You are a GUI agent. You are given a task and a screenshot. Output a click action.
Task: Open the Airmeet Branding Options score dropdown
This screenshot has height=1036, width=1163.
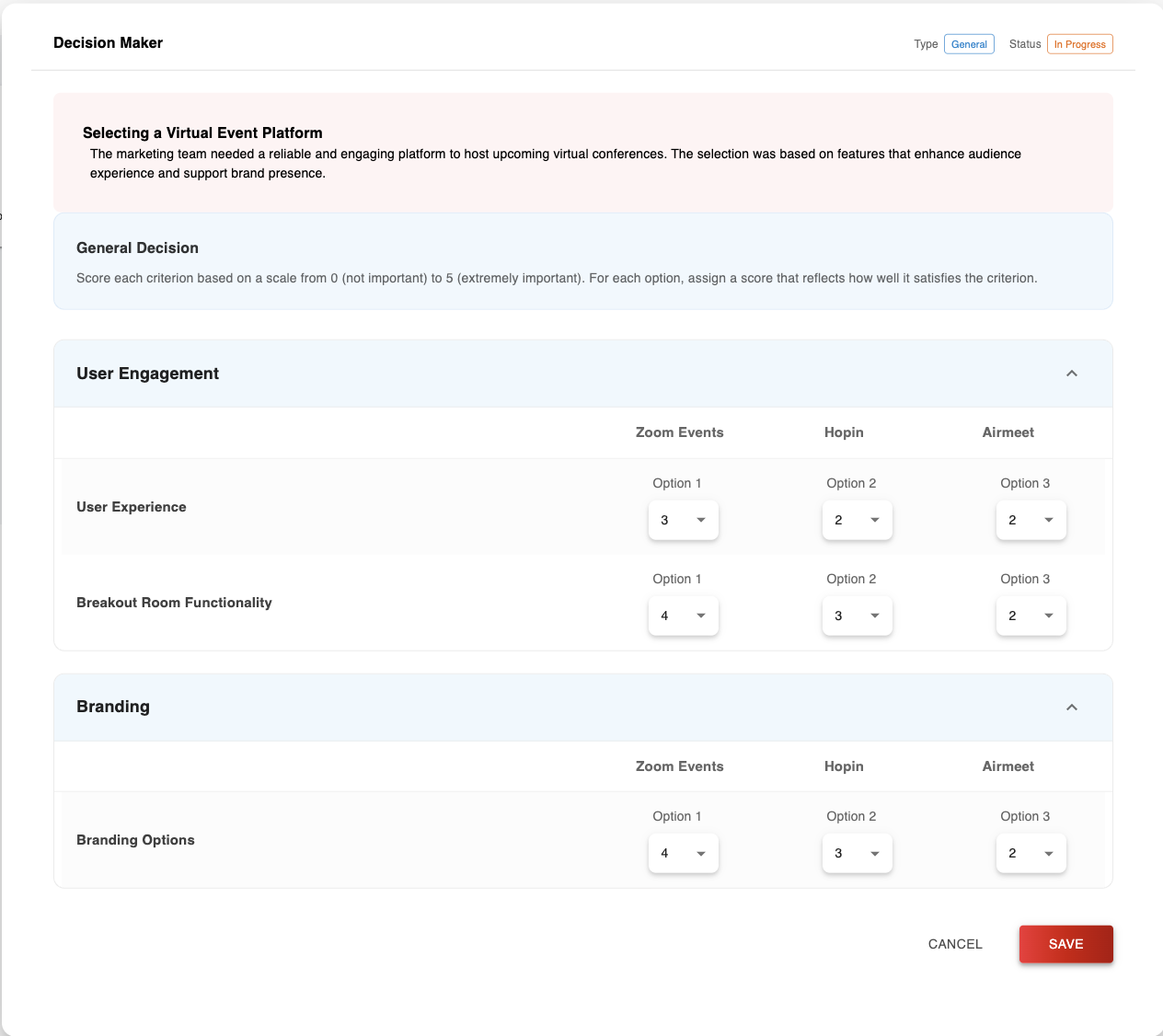click(1031, 853)
